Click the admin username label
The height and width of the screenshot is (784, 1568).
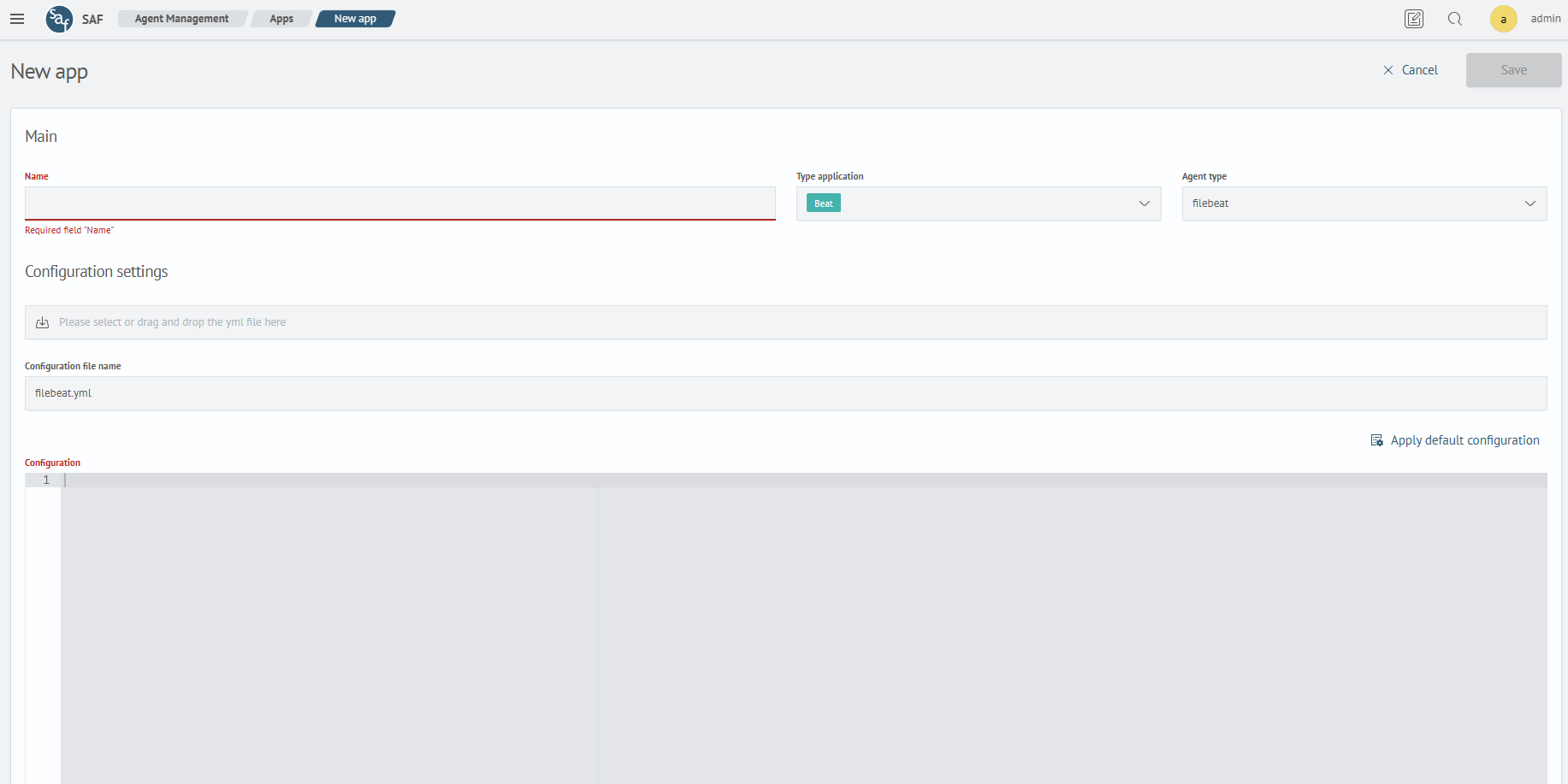coord(1546,19)
